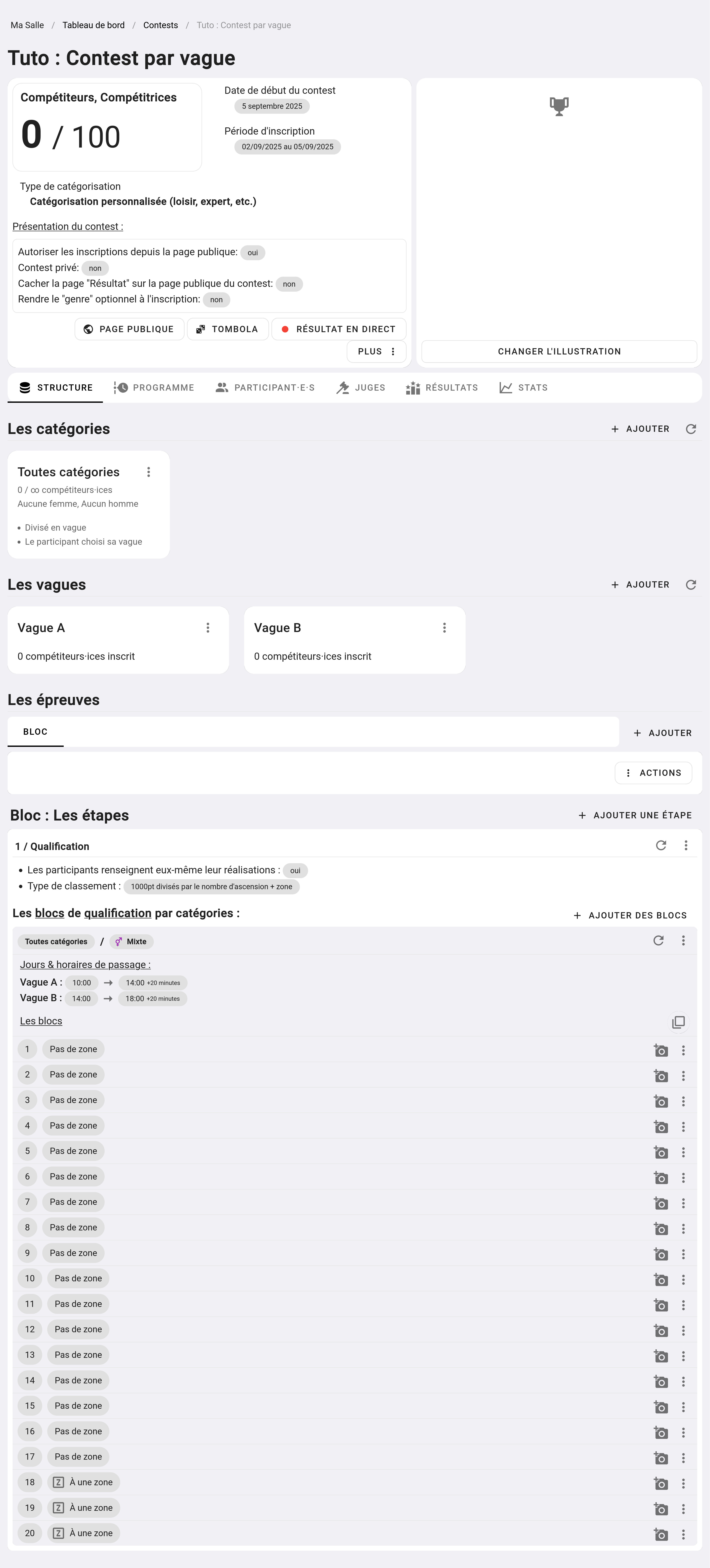
Task: Refresh the Toutes catégories / Mixte blocs
Action: (x=658, y=941)
